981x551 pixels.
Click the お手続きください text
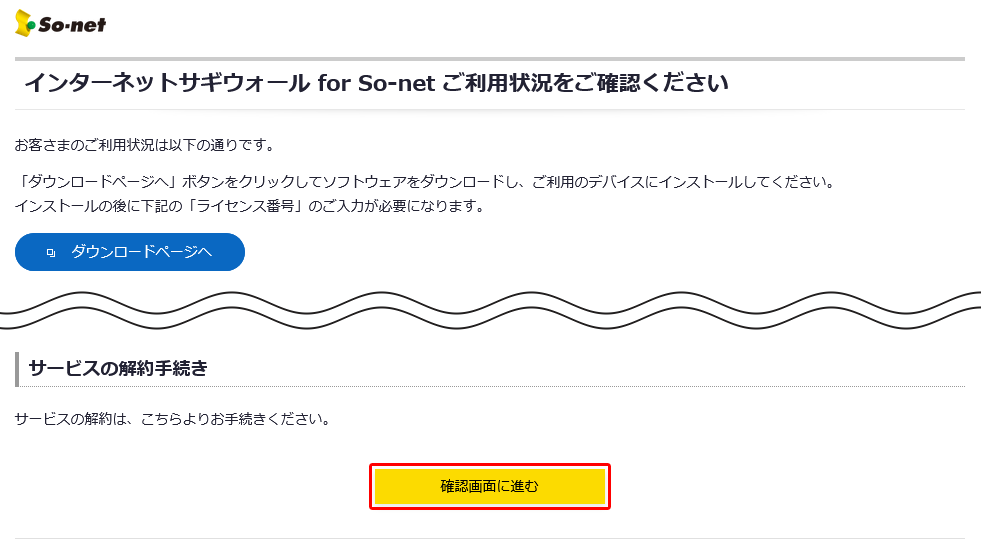(x=282, y=418)
